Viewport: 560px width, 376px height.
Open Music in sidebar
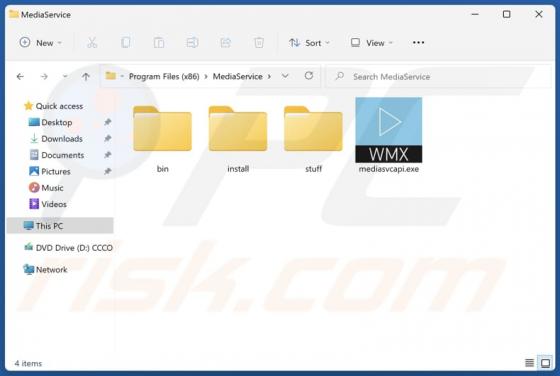coord(46,188)
